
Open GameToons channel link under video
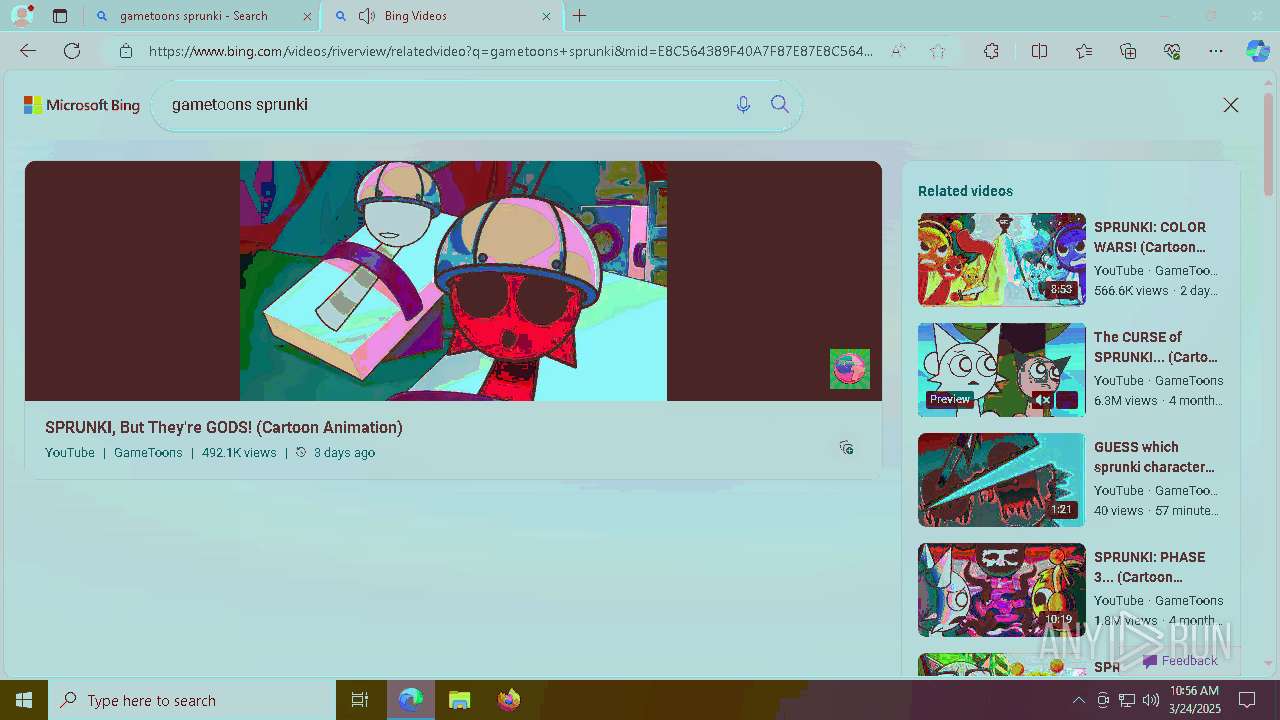pos(148,452)
